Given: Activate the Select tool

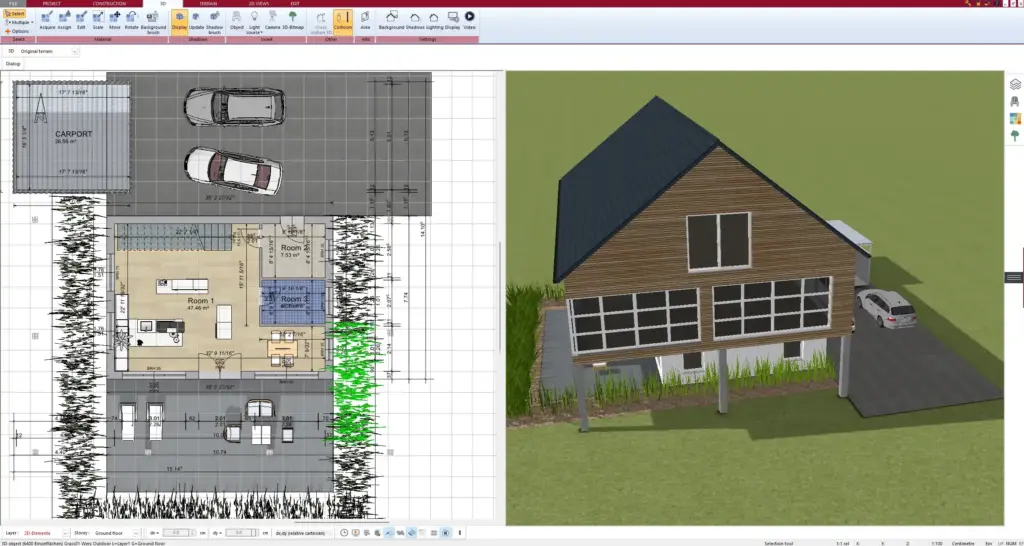Looking at the screenshot, I should pos(15,14).
